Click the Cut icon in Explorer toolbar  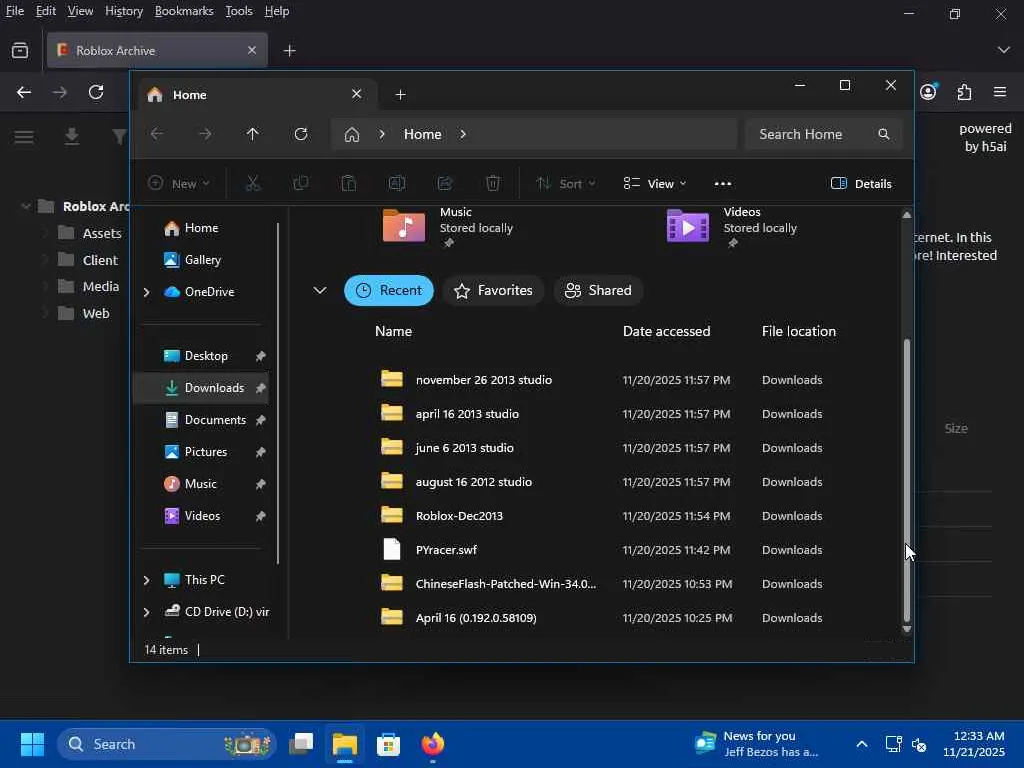pos(253,184)
